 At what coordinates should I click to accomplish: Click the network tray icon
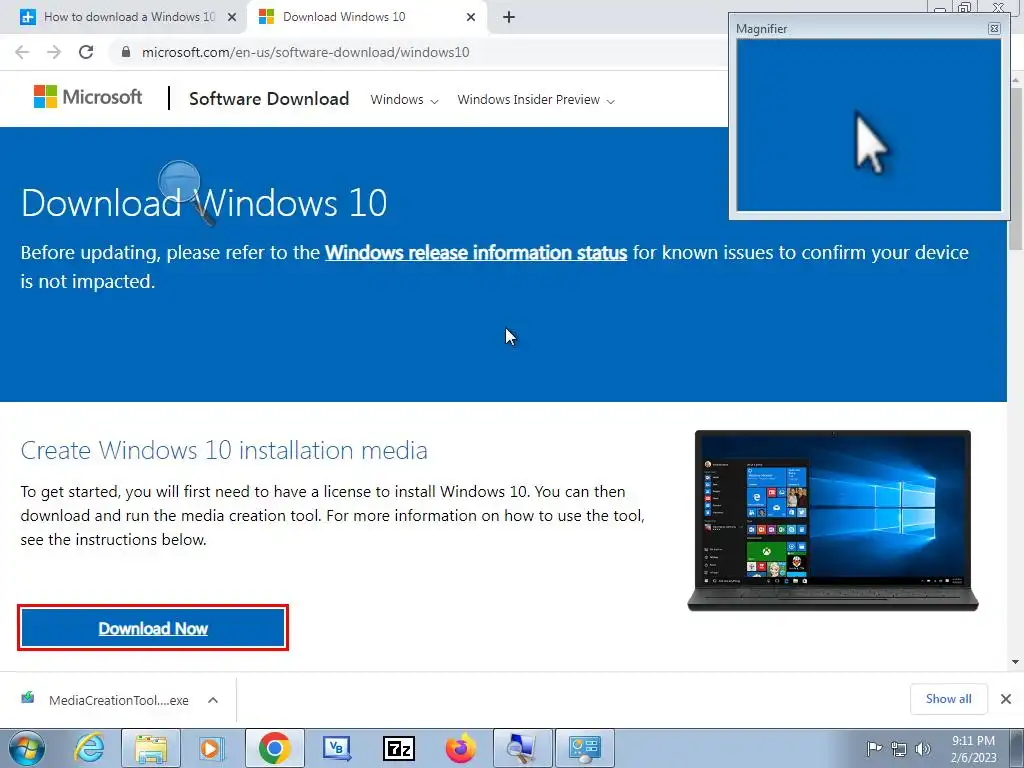coord(899,749)
